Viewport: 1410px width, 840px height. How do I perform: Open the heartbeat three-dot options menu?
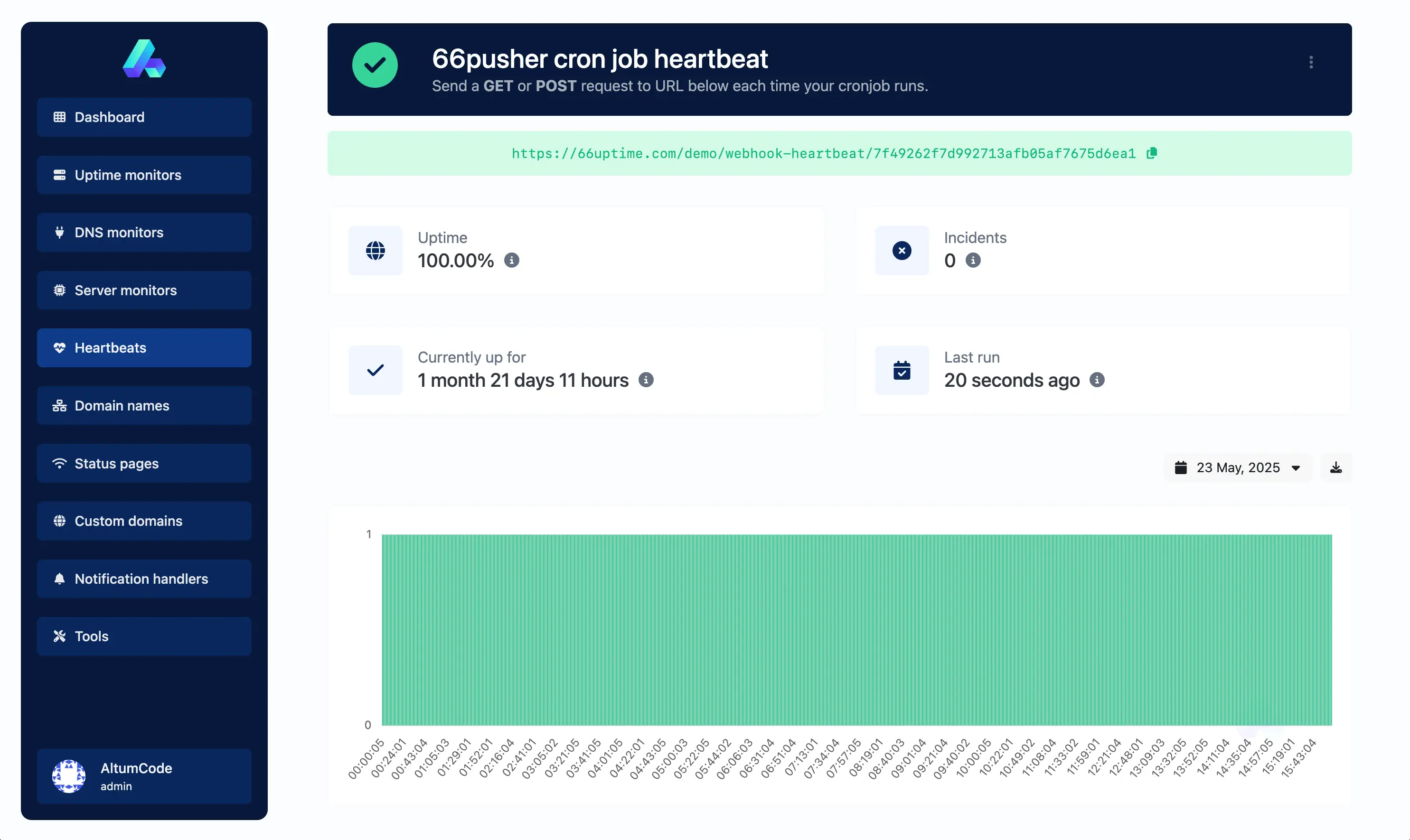pyautogui.click(x=1311, y=62)
